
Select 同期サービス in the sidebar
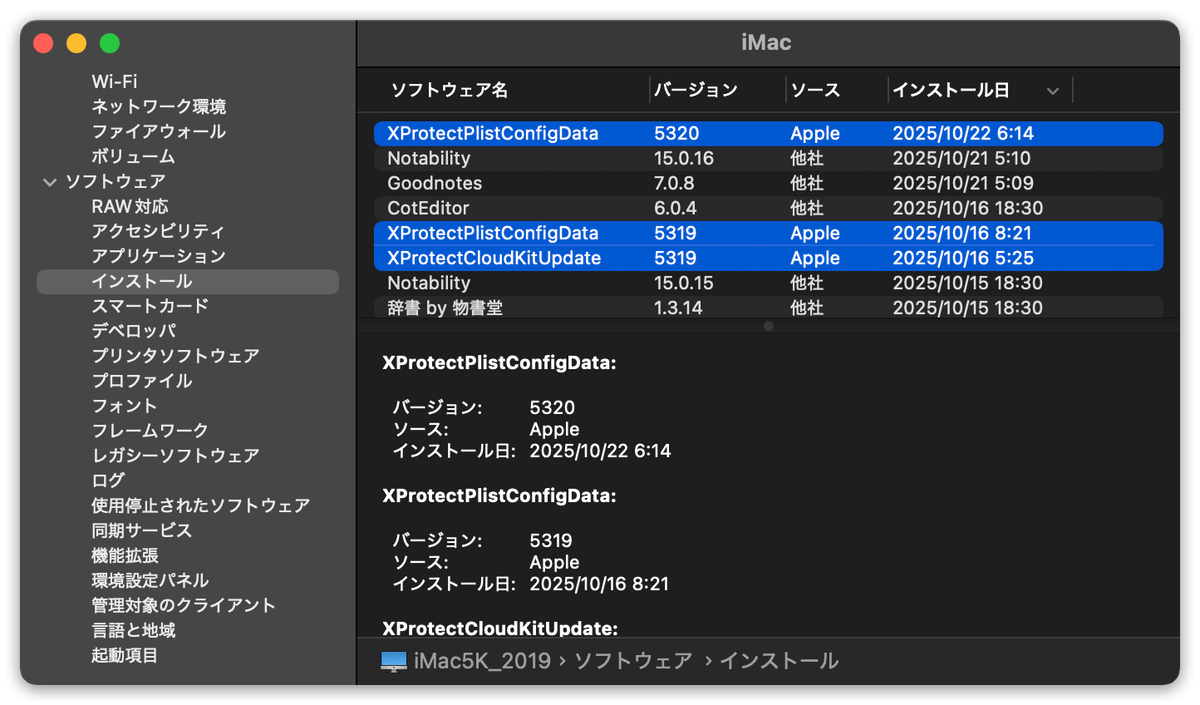(142, 531)
